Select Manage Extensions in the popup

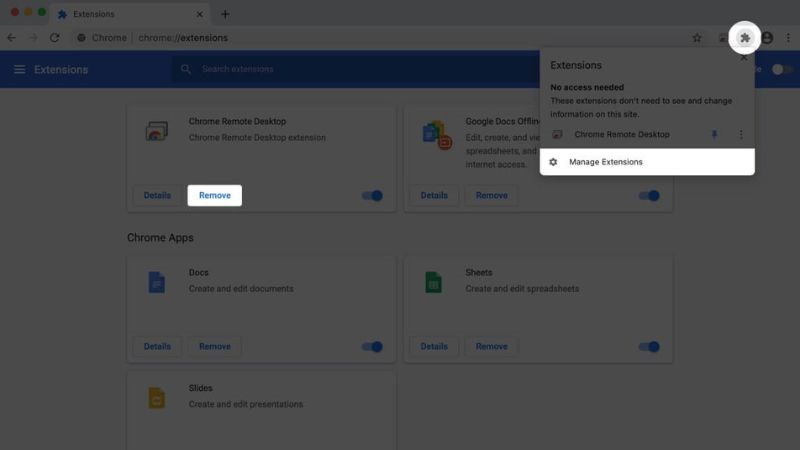pos(605,162)
